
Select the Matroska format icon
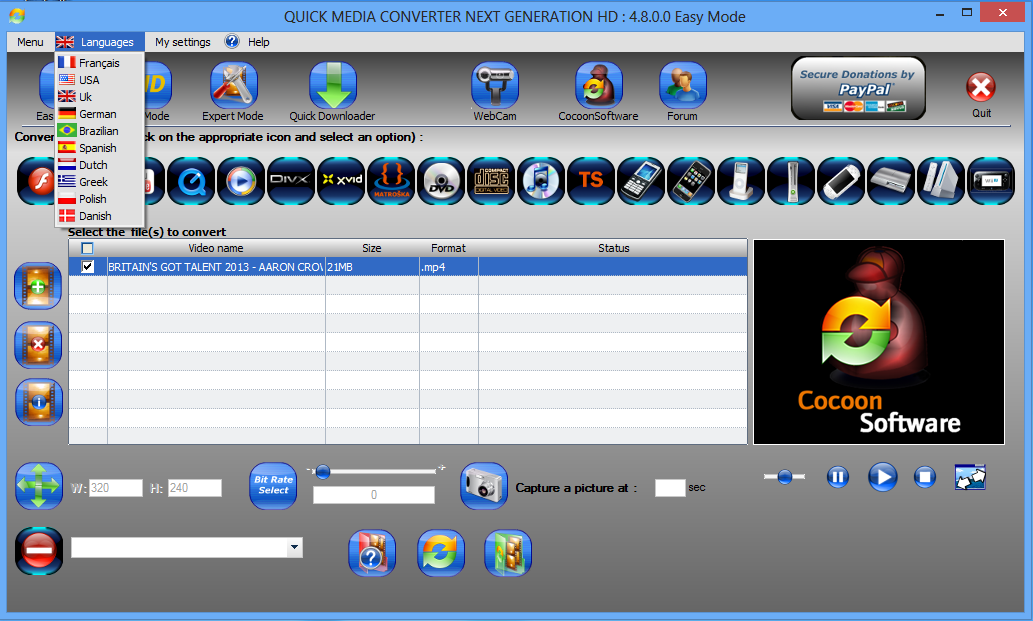click(x=391, y=180)
